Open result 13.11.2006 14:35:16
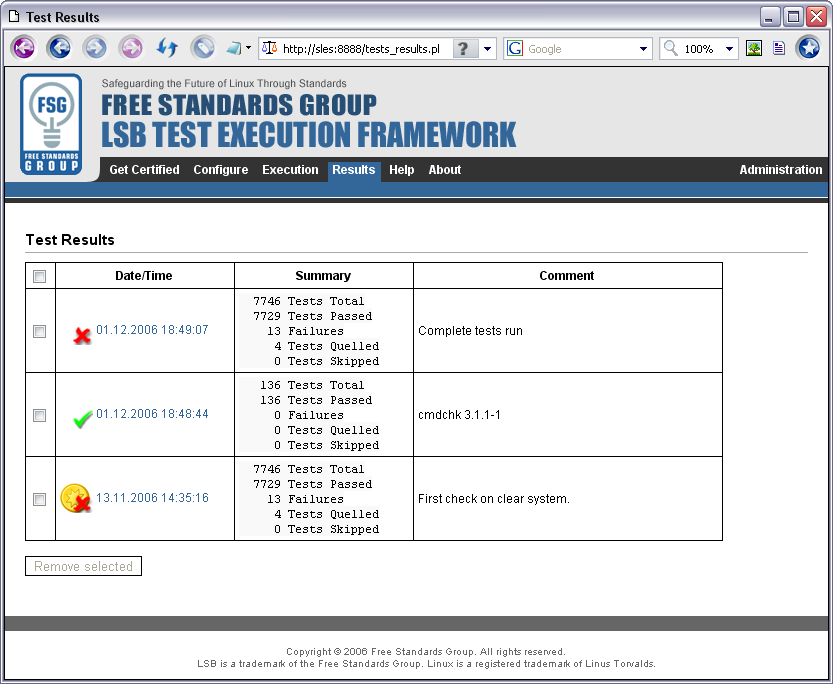 tap(152, 498)
